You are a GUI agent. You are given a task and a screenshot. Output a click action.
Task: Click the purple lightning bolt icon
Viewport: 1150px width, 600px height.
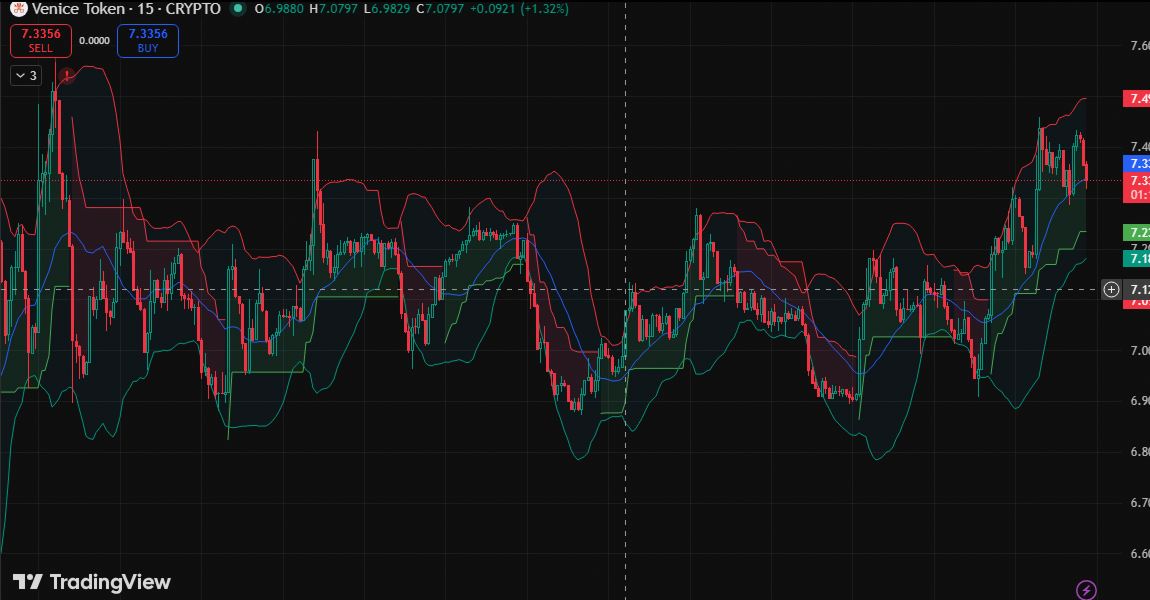[1086, 589]
